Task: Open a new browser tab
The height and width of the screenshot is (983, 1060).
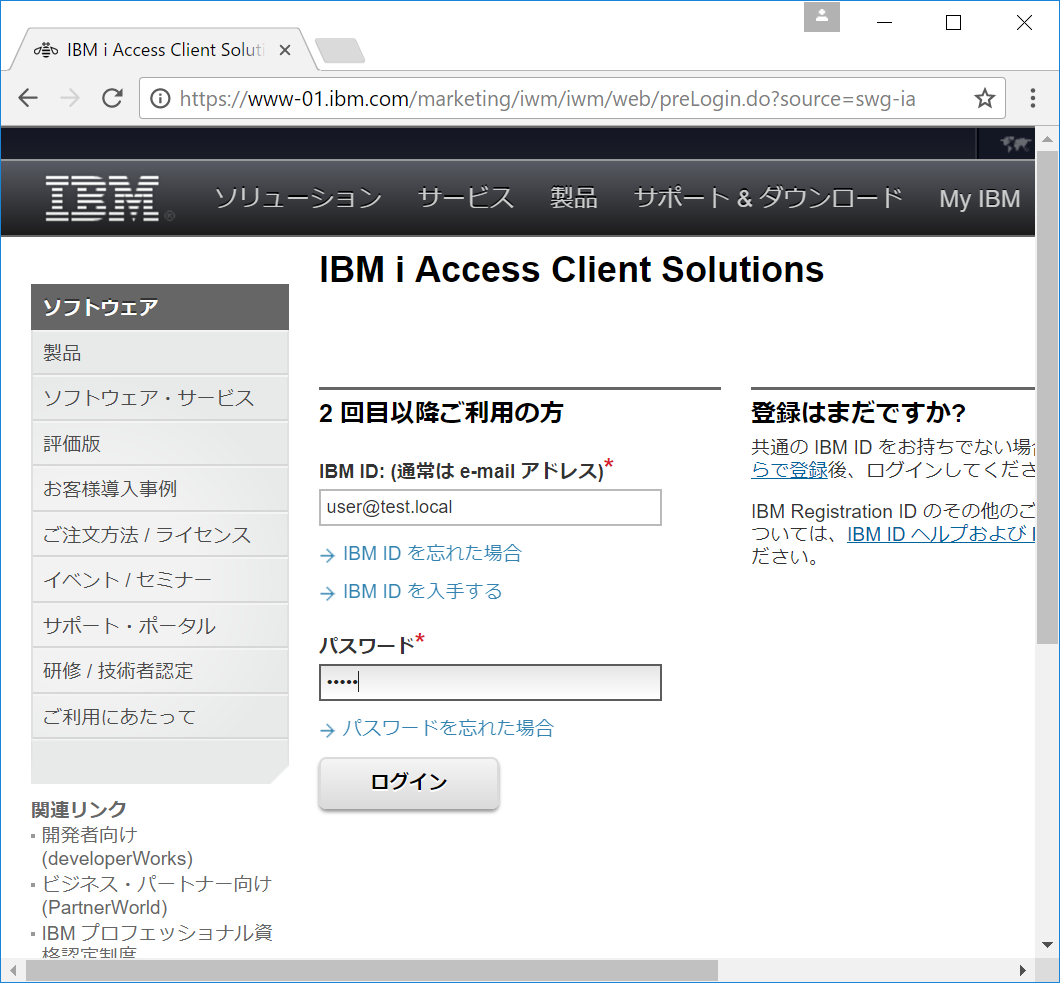Action: tap(340, 49)
